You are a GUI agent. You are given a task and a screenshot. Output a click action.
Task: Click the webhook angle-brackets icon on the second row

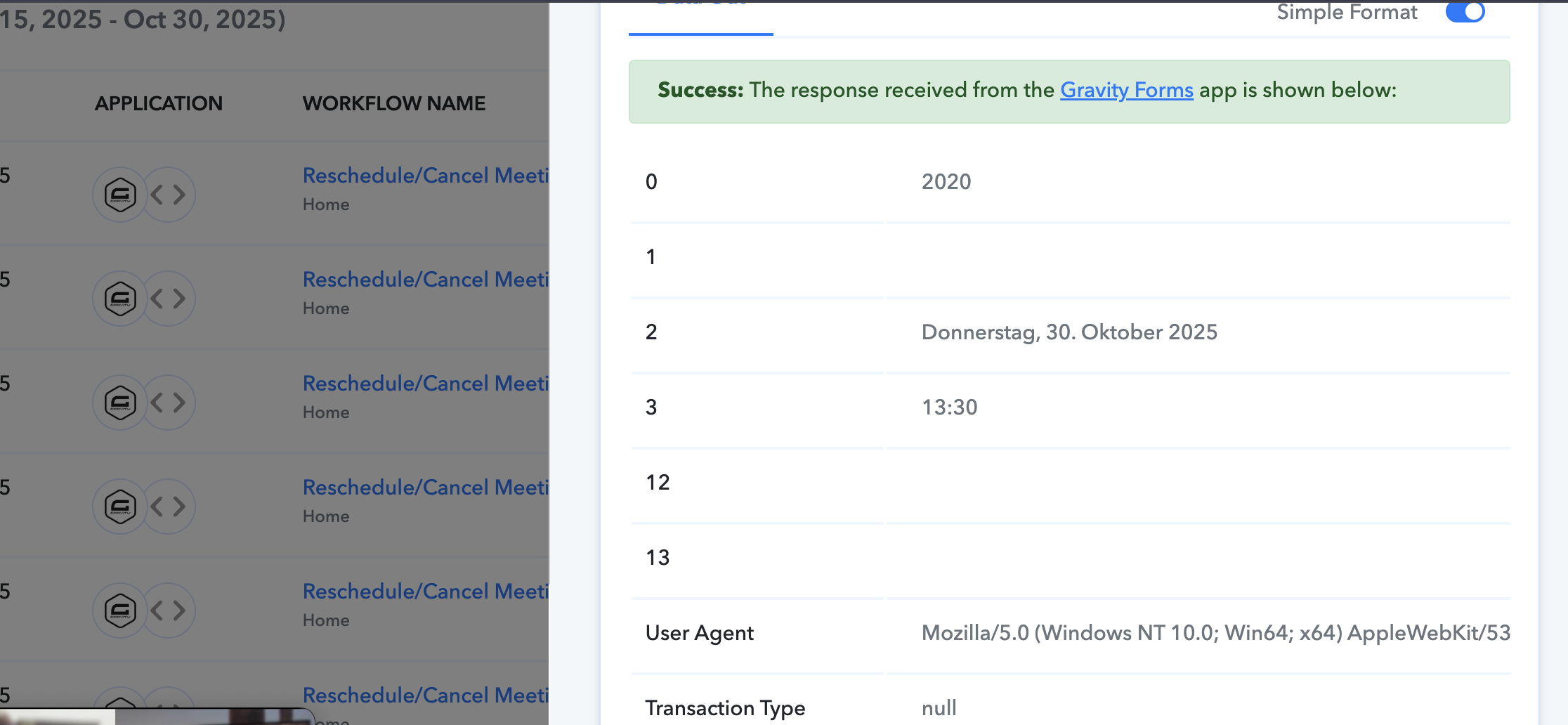tap(169, 299)
